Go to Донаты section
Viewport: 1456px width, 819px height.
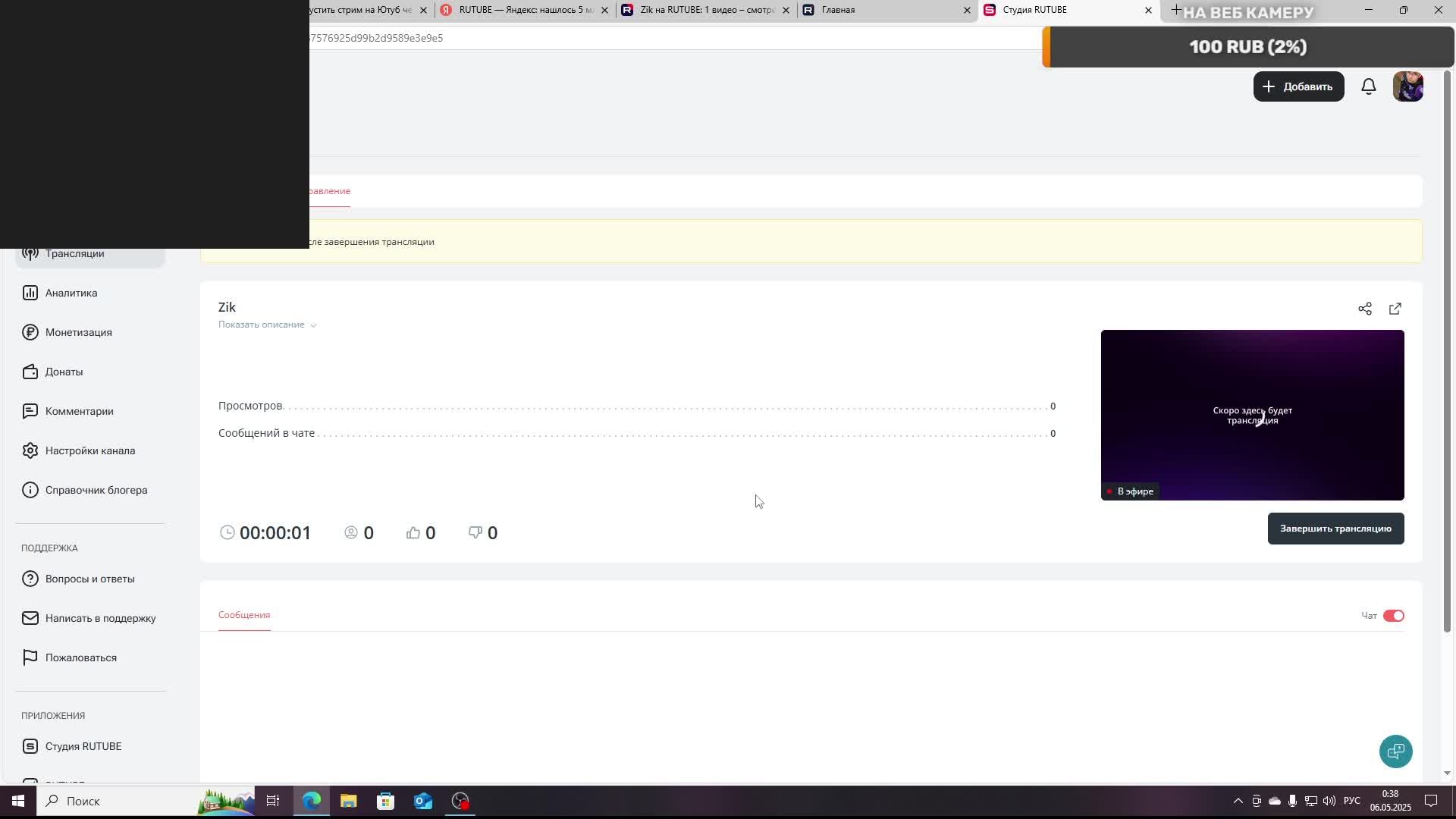64,372
